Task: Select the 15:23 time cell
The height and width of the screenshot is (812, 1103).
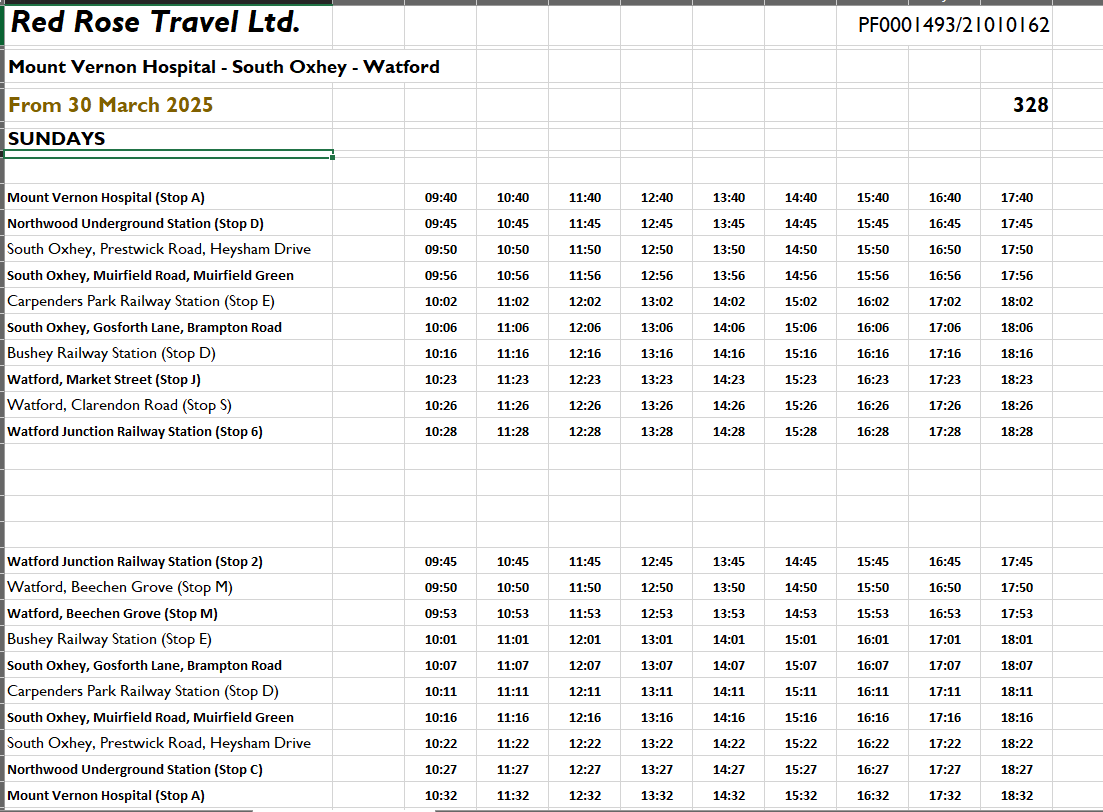Action: tap(801, 380)
